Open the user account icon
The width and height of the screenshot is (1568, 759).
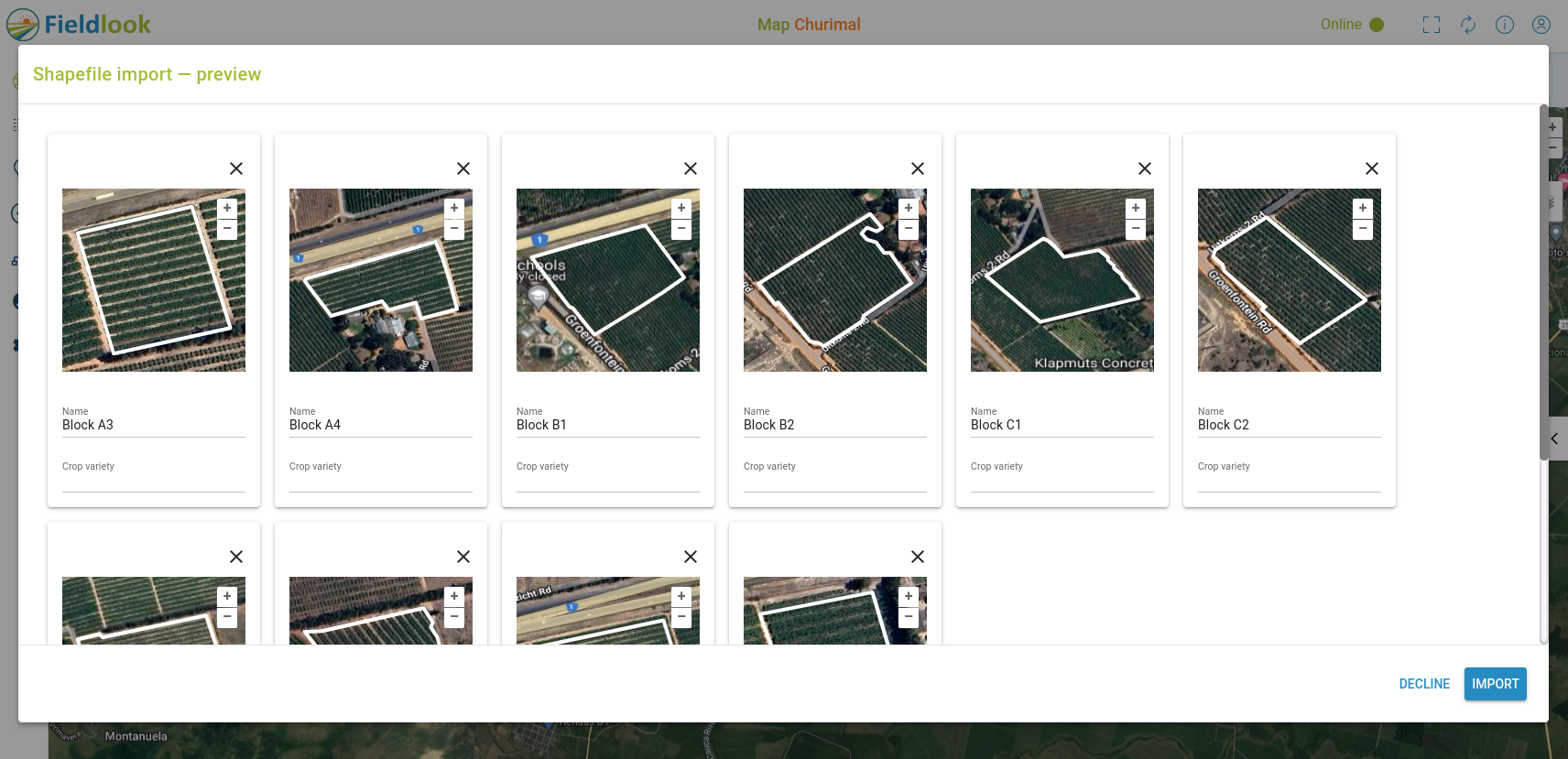1541,25
